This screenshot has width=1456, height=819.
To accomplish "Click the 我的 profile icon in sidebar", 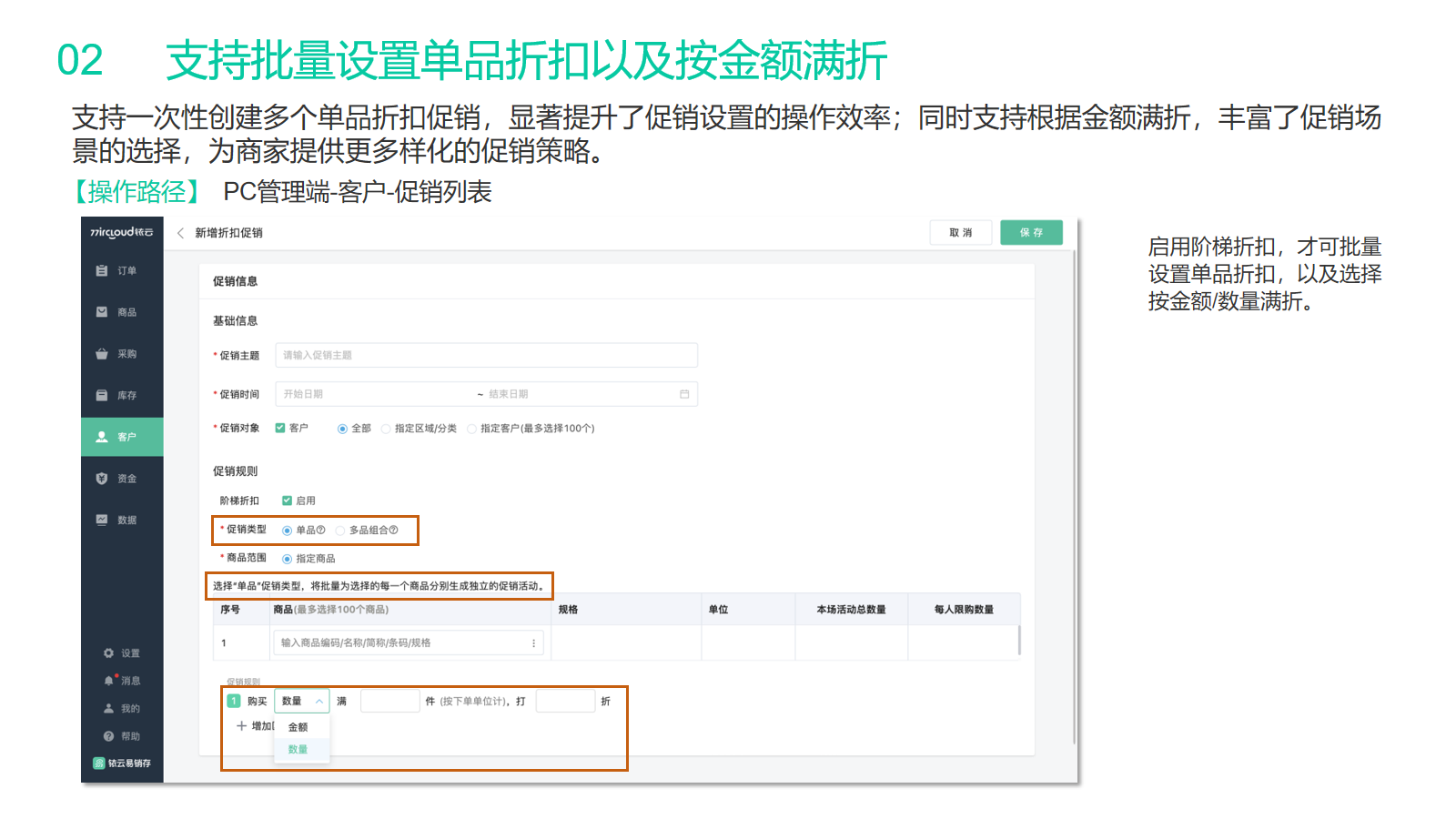I will point(109,708).
